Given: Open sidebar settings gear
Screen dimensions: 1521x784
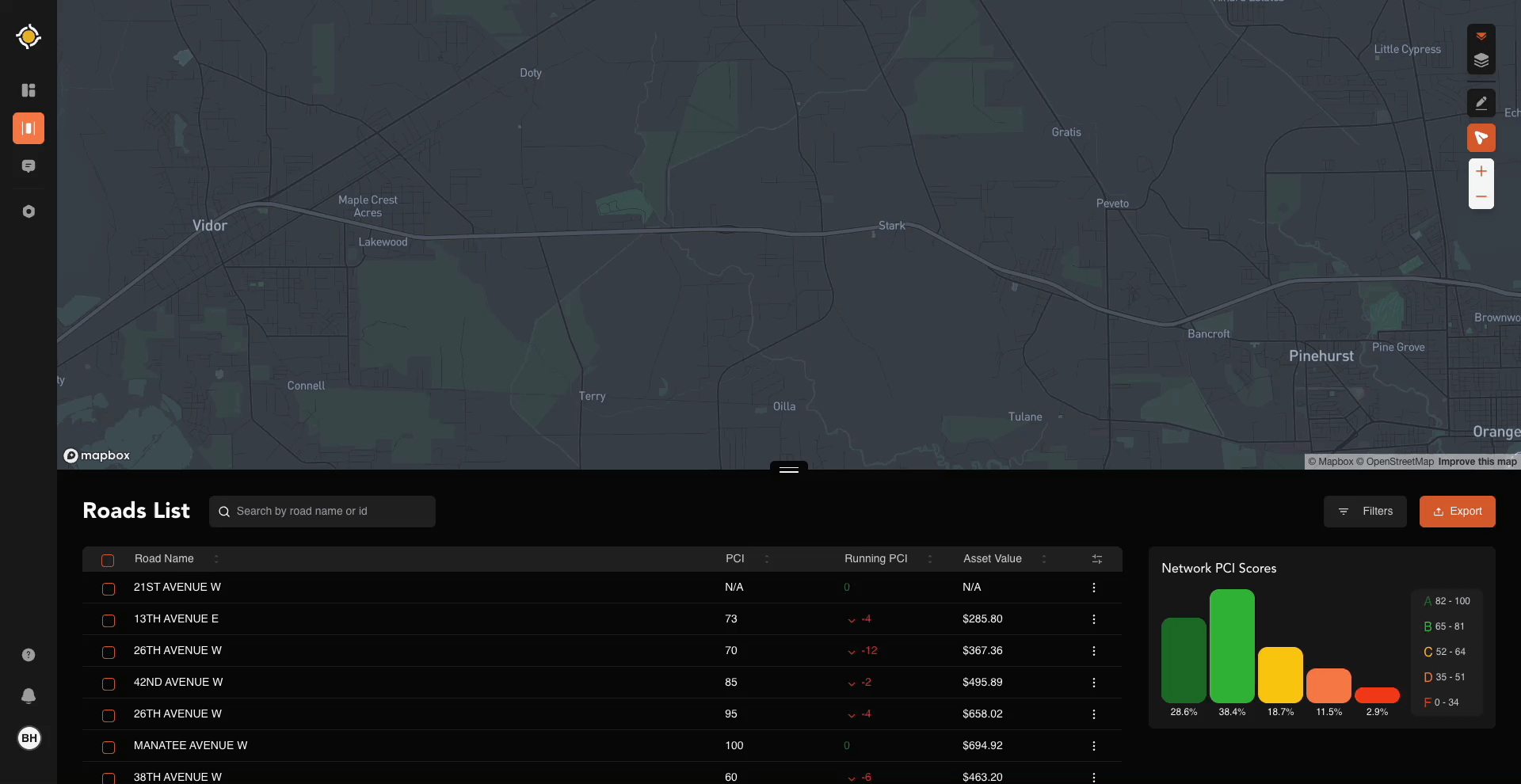Looking at the screenshot, I should 29,211.
